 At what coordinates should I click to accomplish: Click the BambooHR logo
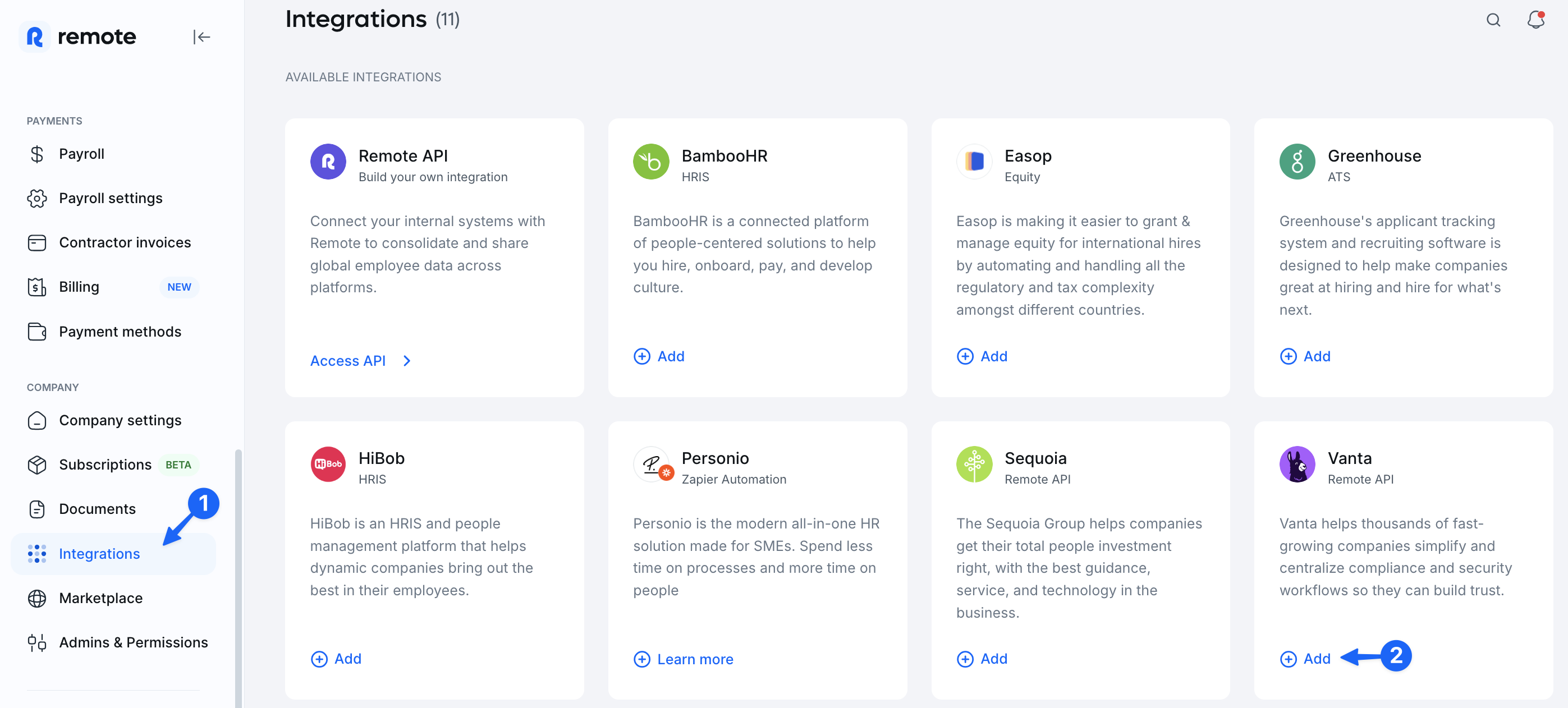650,162
